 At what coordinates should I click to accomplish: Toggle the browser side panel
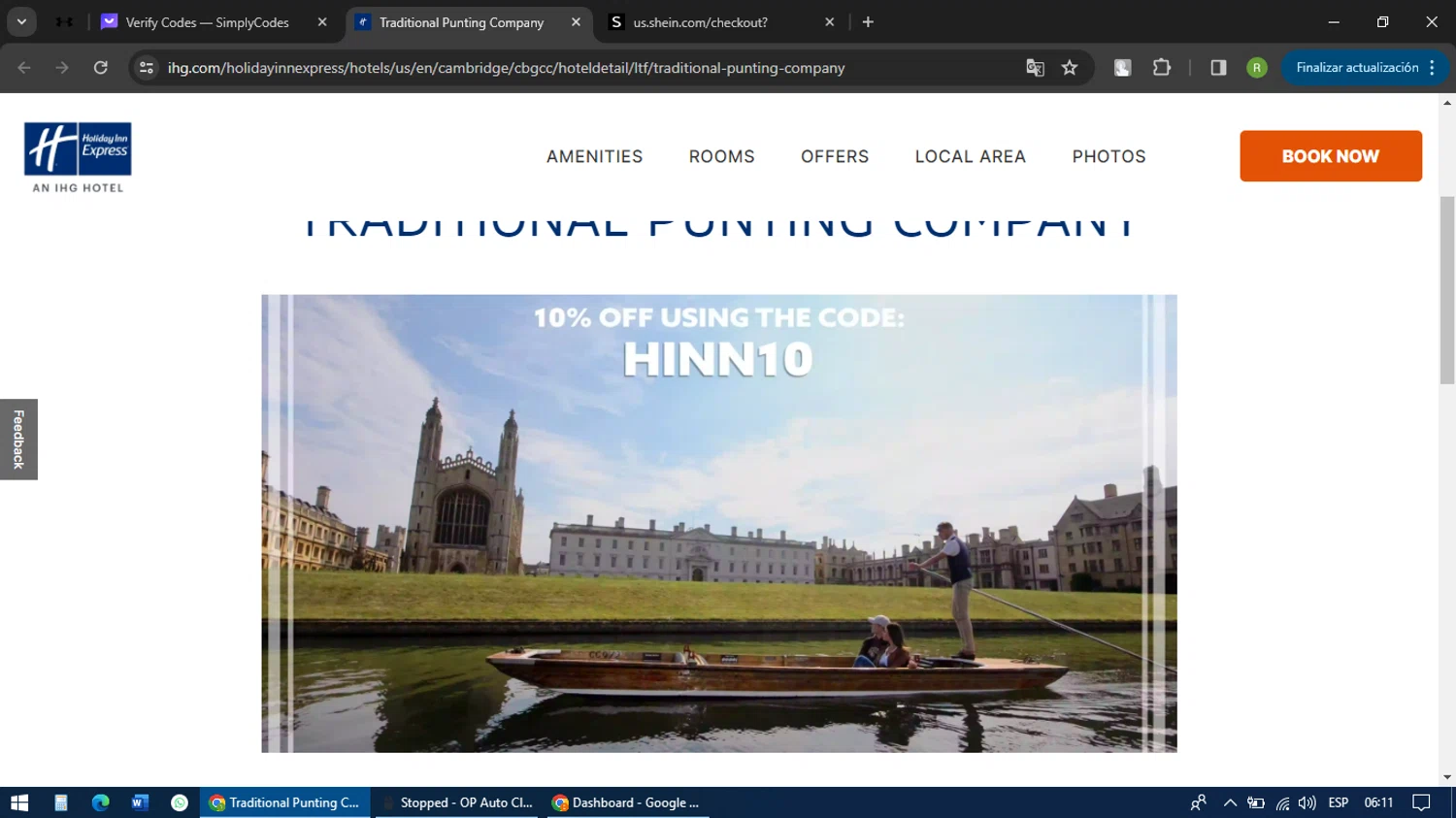coord(1218,68)
